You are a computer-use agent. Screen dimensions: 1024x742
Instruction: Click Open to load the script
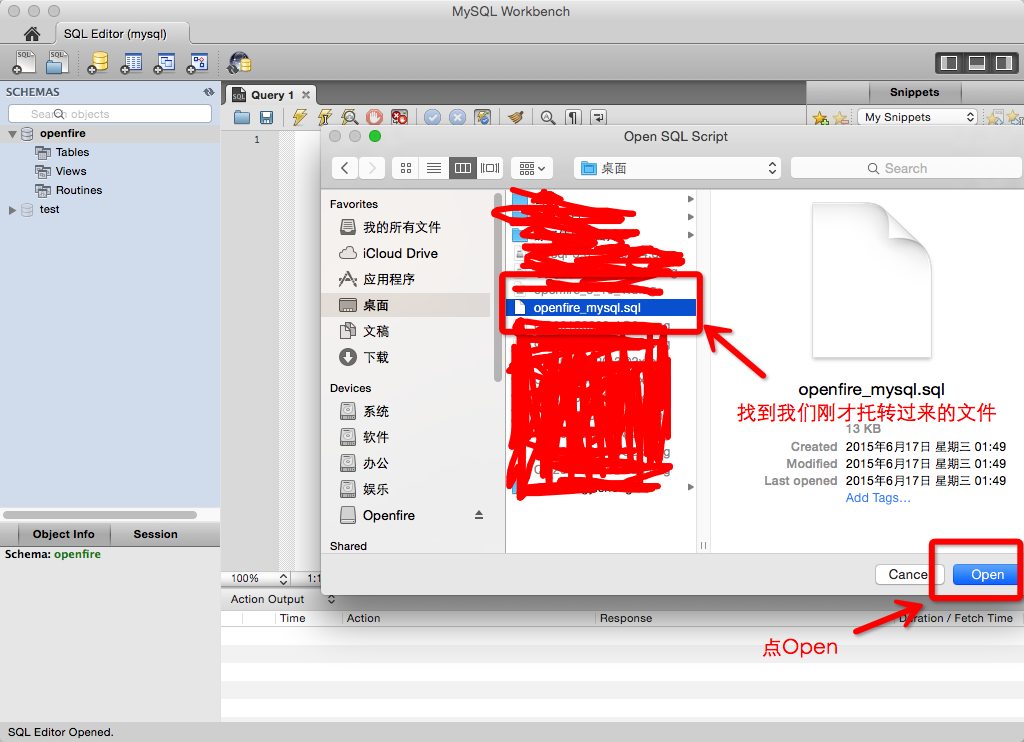[987, 575]
